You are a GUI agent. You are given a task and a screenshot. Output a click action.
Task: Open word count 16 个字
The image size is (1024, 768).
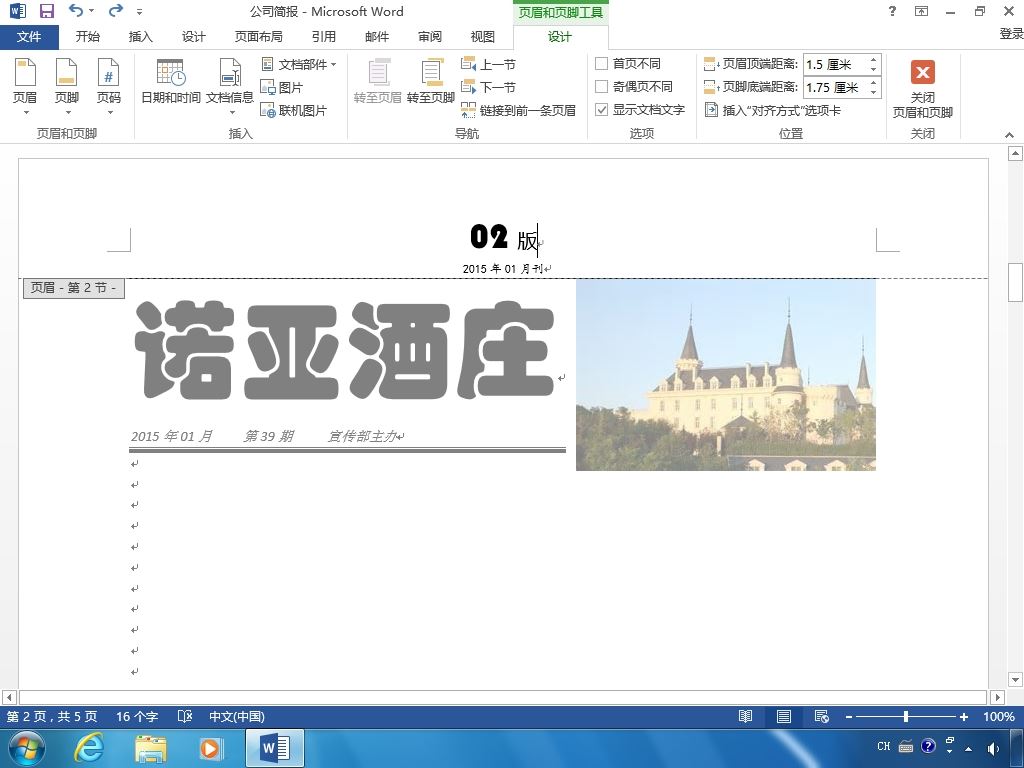tap(137, 716)
